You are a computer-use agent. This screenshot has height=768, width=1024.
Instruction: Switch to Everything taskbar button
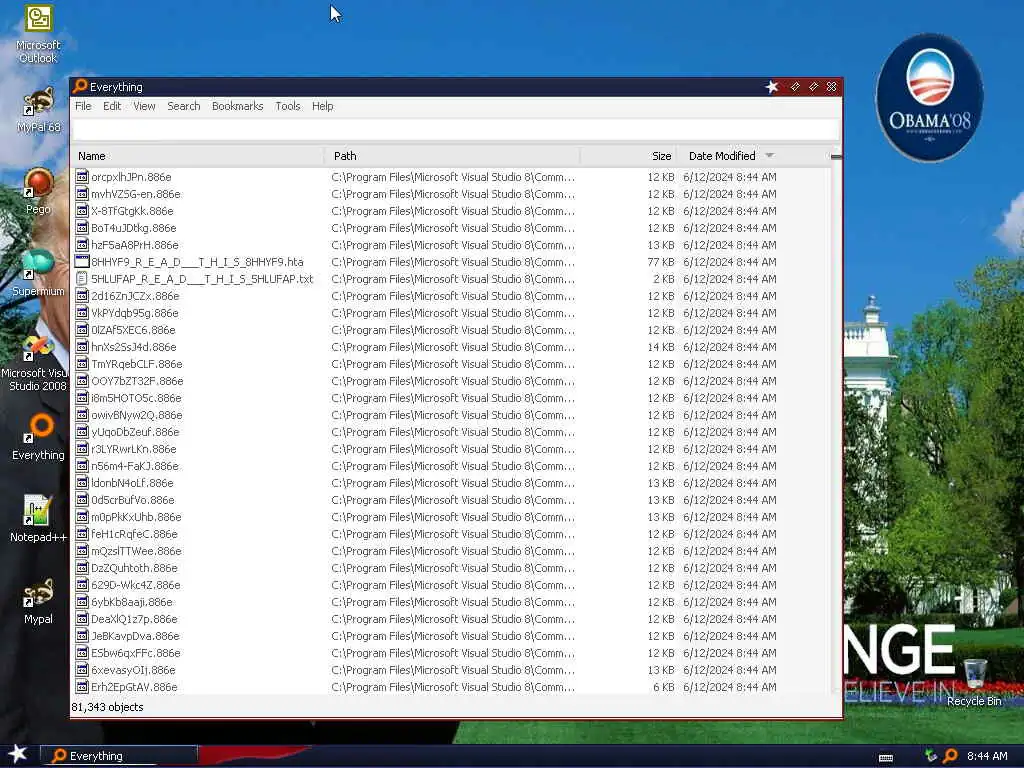click(x=119, y=756)
